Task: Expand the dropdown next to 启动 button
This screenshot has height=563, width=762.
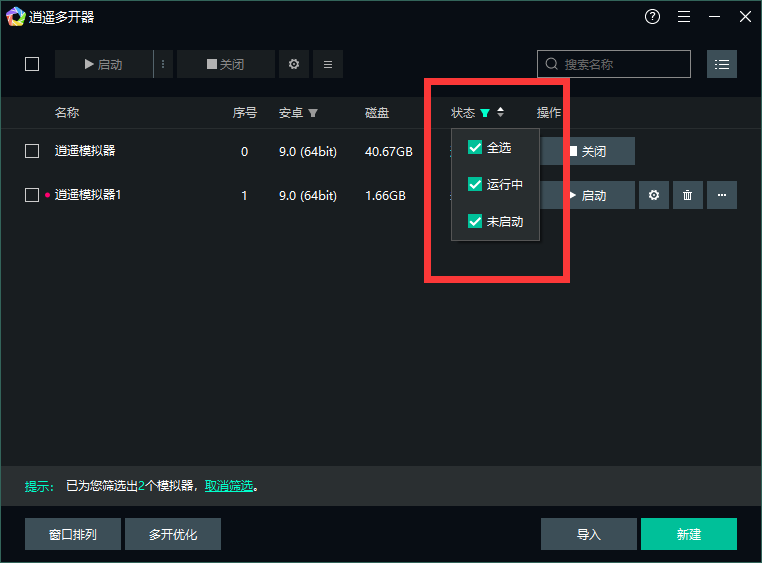Action: coord(163,64)
